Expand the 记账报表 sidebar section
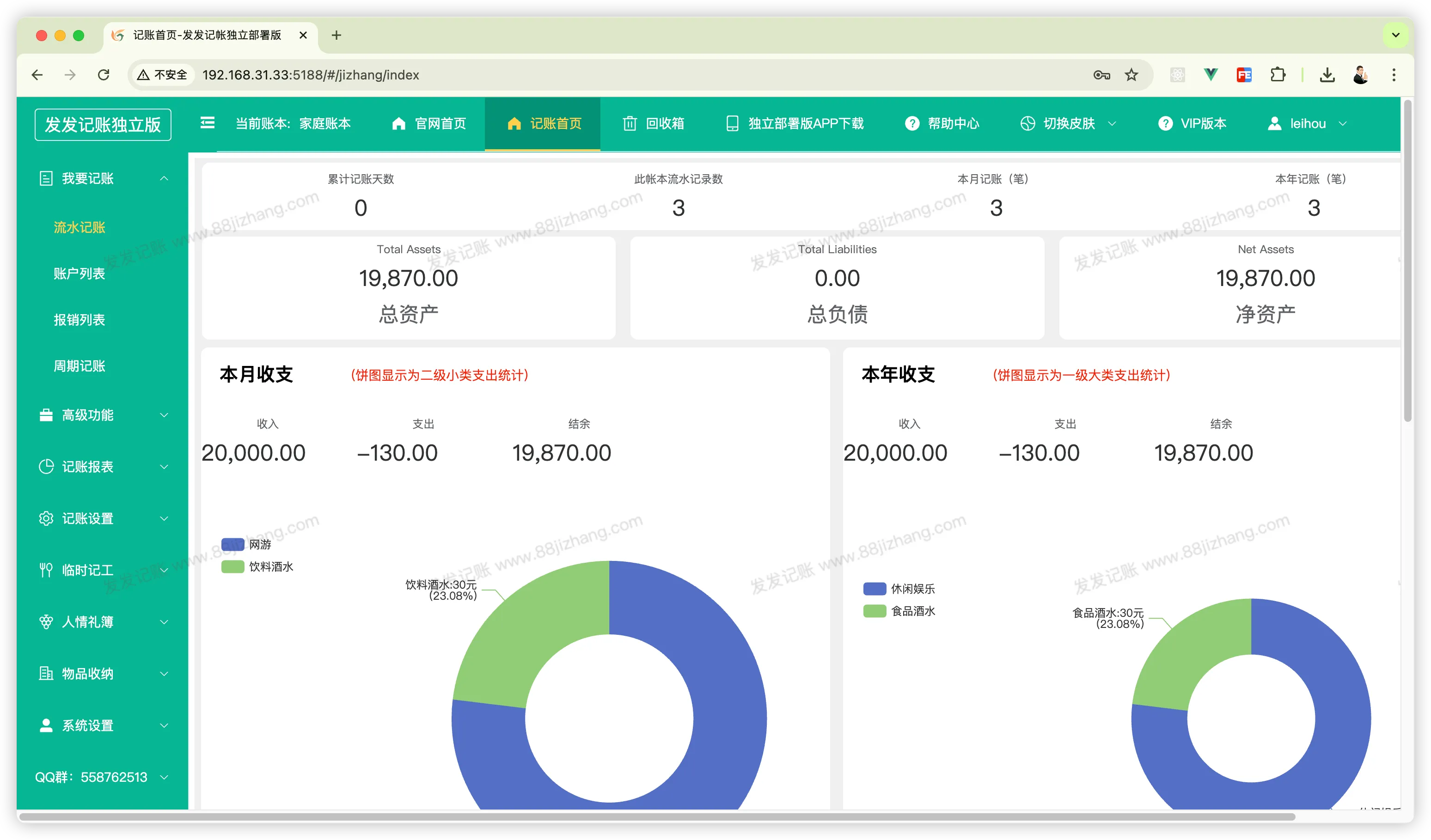Screen dimensions: 1431x840 [x=164, y=467]
